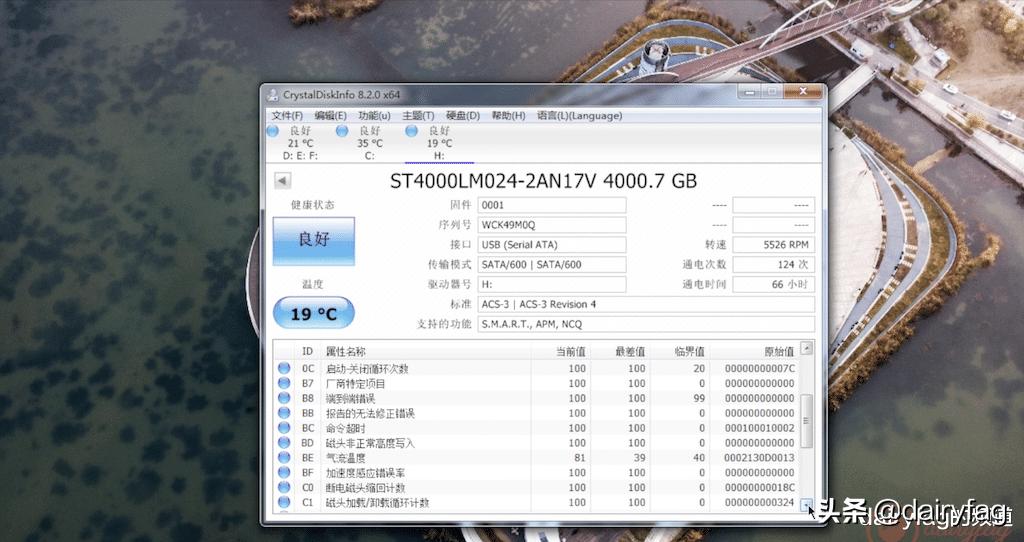Click status icon of attribute B8 row
The height and width of the screenshot is (542, 1024).
tap(283, 398)
